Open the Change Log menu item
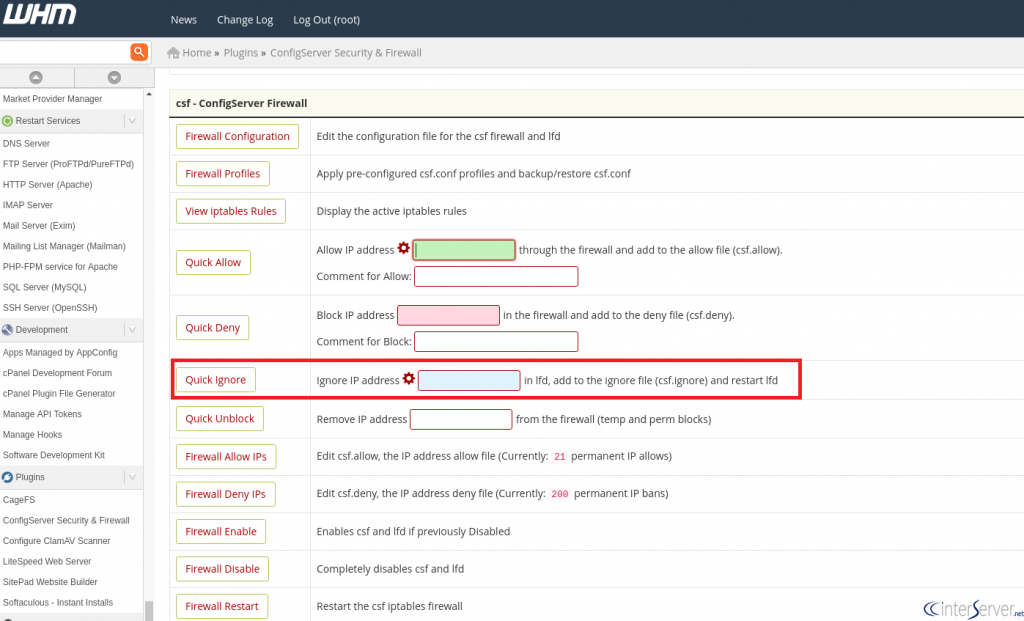The width and height of the screenshot is (1024, 621). click(245, 20)
